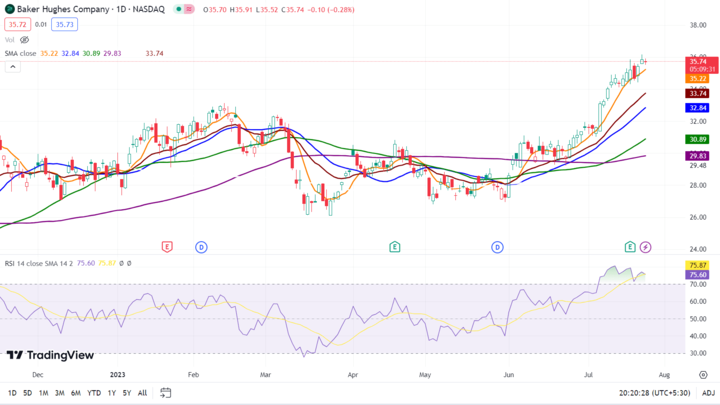Click the brown 33.74 price scale label
Screen dimensions: 720x405
(697, 94)
